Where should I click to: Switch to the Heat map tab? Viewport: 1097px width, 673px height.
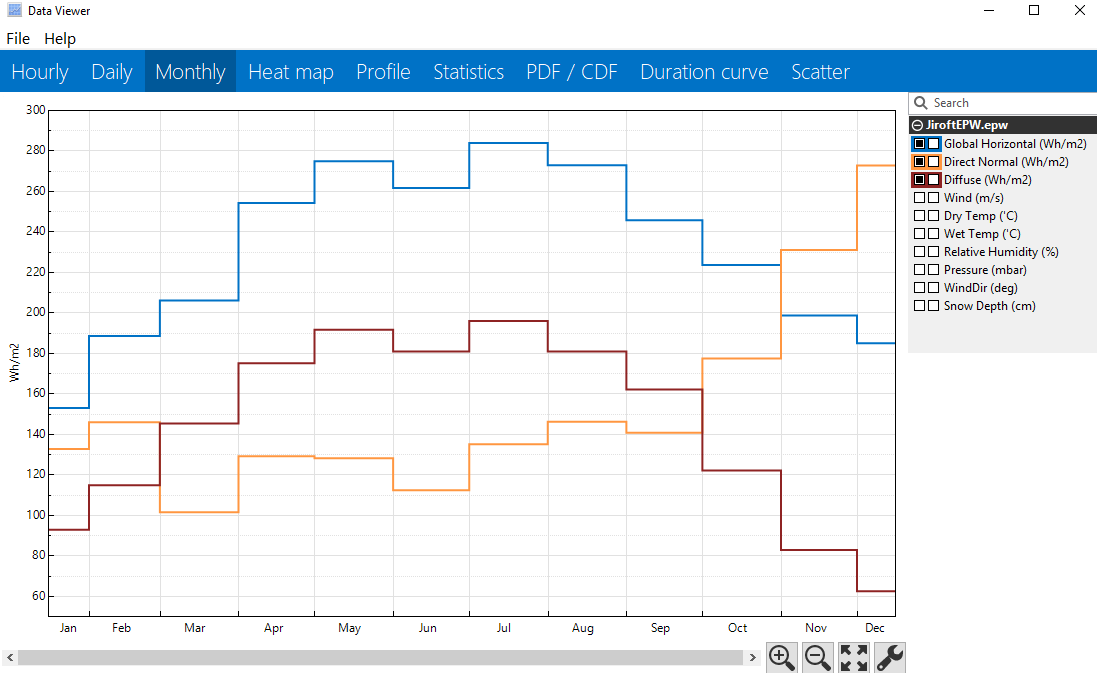click(x=290, y=72)
